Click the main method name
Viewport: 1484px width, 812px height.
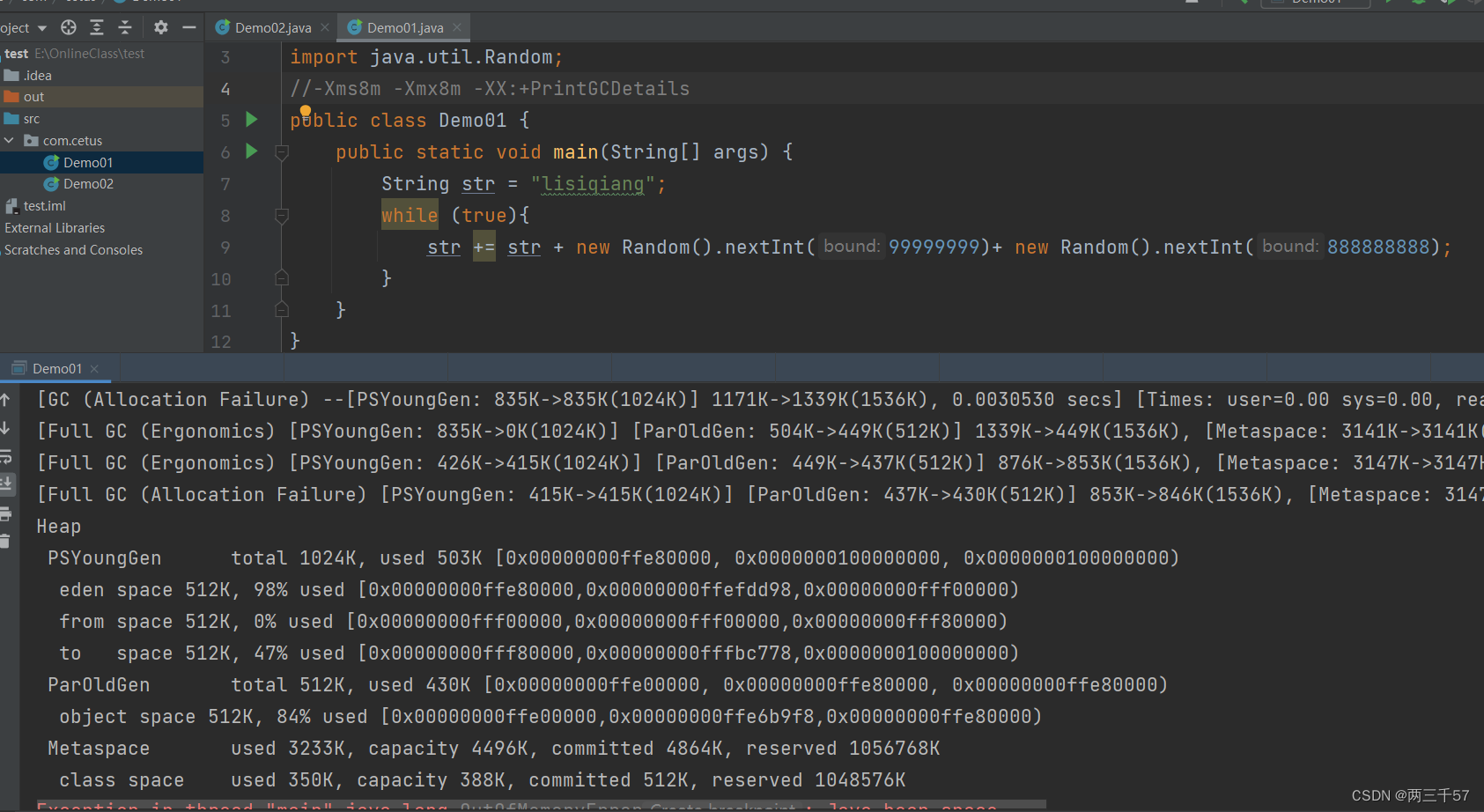(x=576, y=152)
